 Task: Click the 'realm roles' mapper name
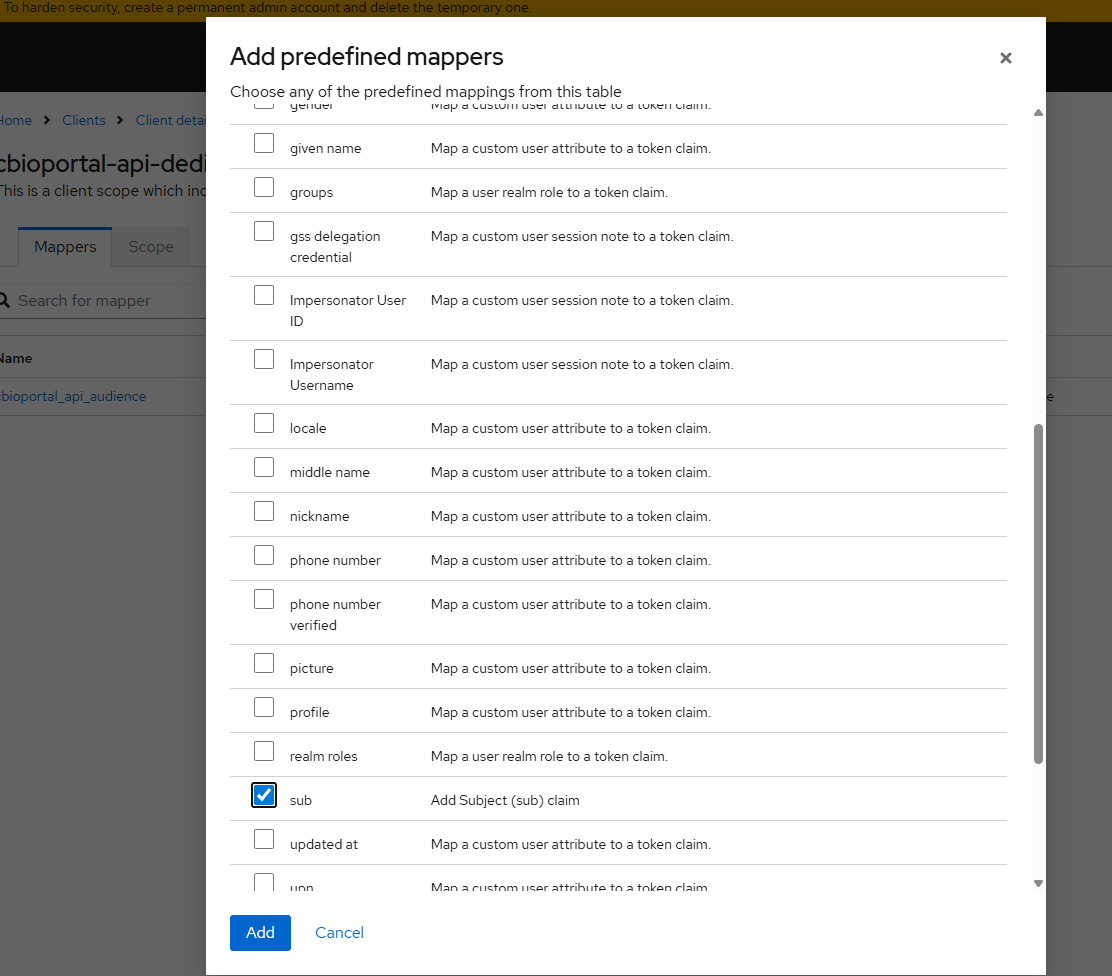[323, 756]
